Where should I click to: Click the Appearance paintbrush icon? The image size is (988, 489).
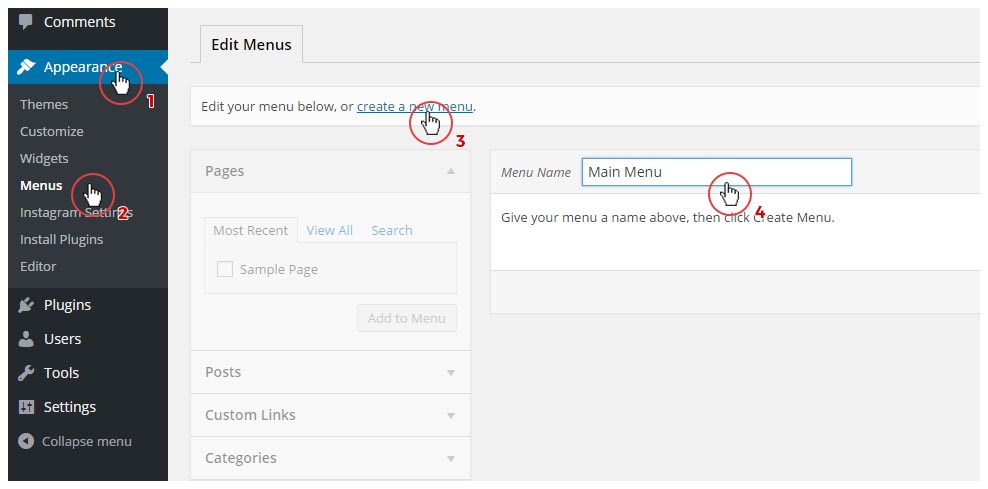(26, 67)
